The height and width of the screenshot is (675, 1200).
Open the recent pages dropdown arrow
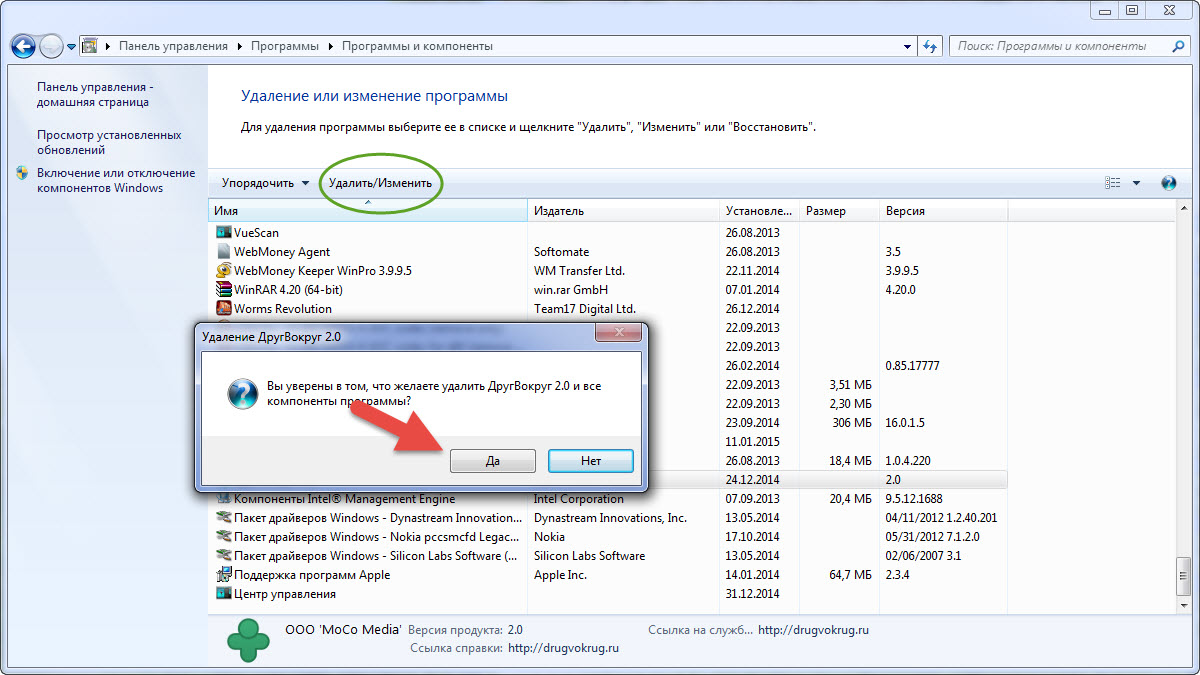[x=71, y=47]
